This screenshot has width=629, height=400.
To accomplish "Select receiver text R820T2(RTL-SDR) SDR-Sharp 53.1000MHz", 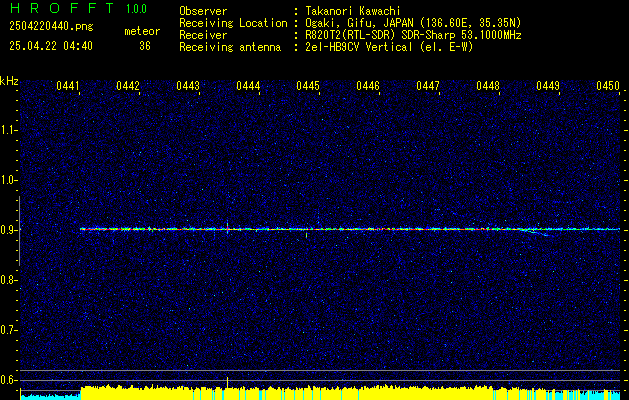I will pyautogui.click(x=414, y=35).
